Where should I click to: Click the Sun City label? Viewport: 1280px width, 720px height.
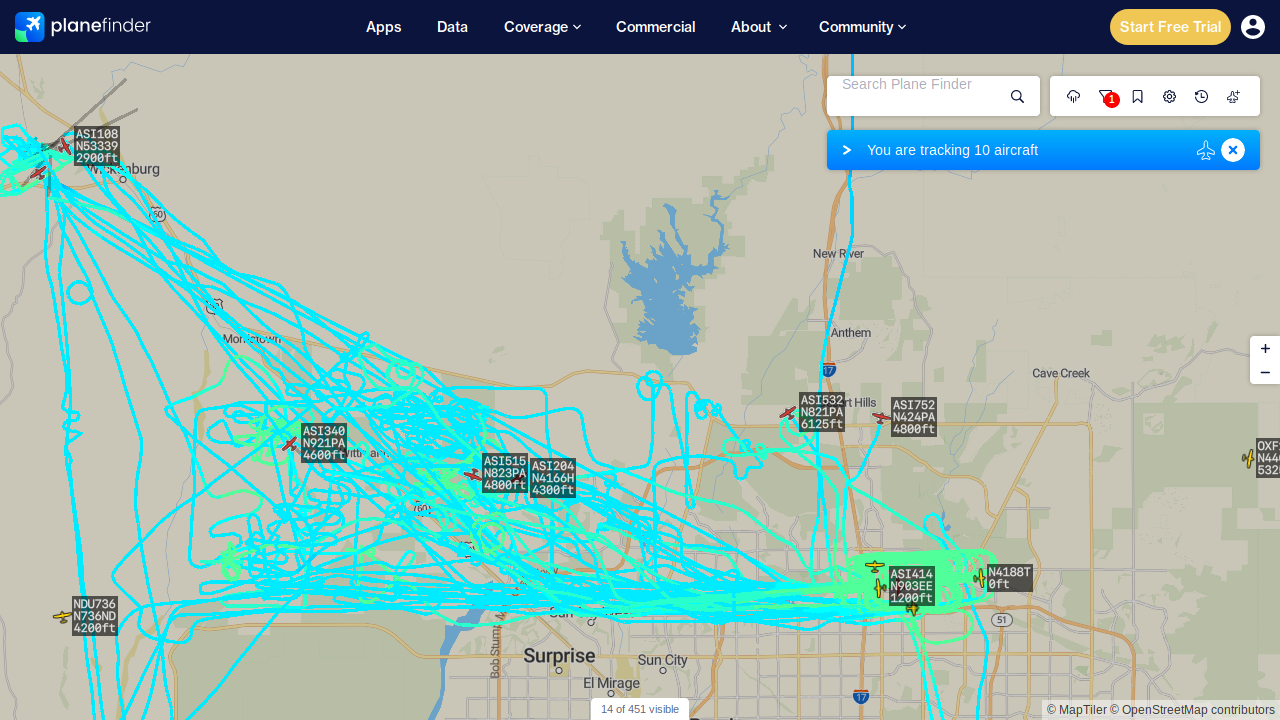click(x=663, y=660)
